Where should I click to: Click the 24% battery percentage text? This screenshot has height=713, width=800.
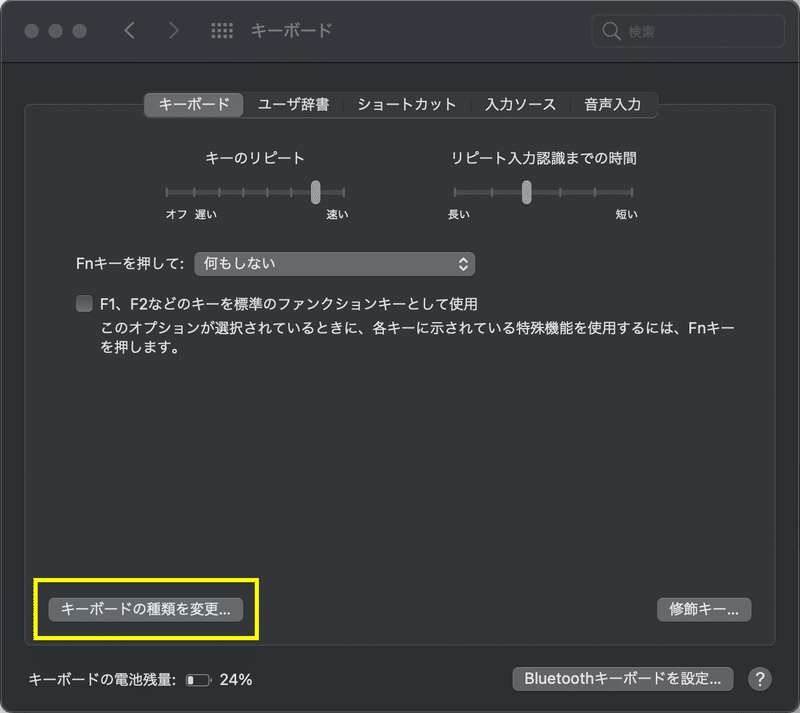236,680
